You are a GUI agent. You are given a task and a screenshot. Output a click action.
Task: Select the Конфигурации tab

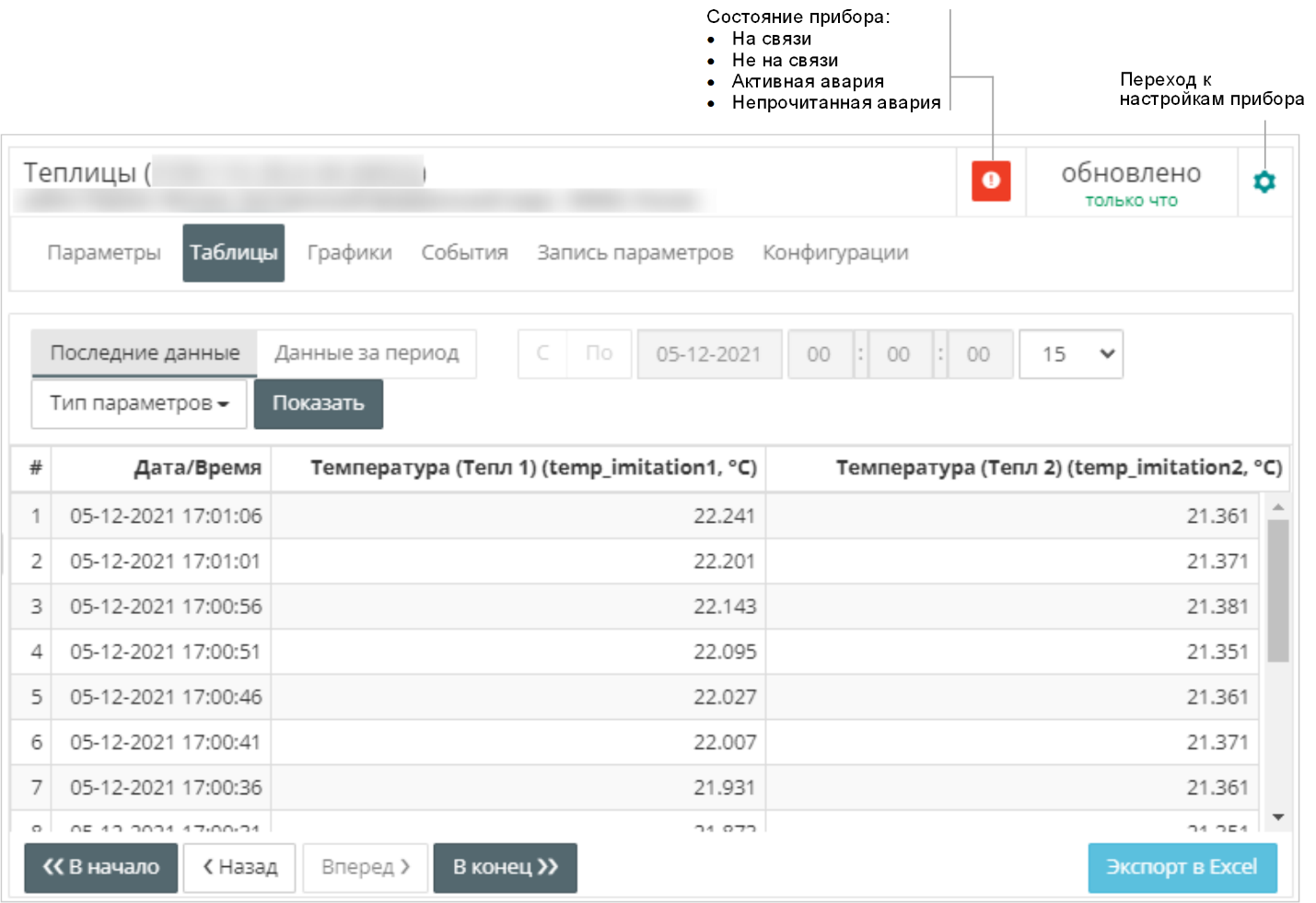(x=835, y=253)
